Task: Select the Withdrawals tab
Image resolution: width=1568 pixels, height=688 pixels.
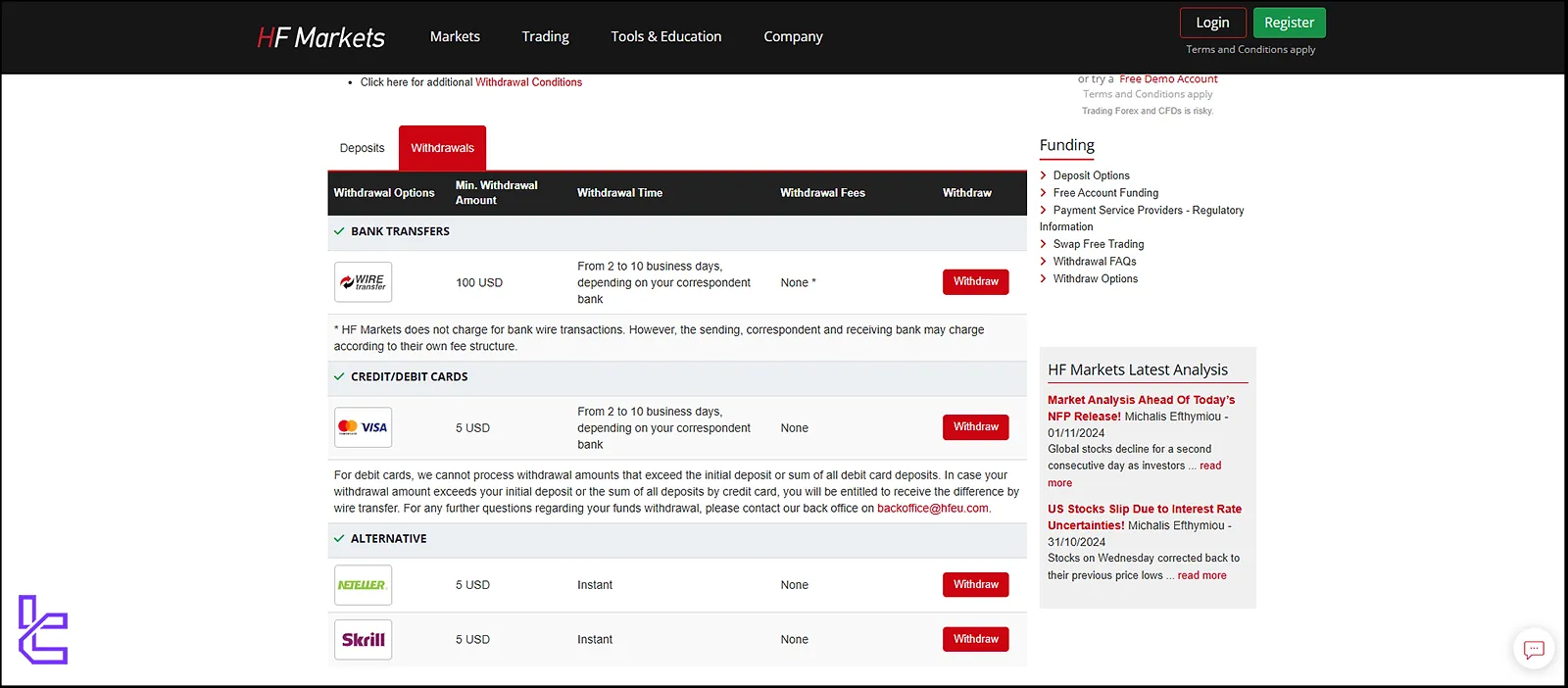Action: [x=442, y=148]
